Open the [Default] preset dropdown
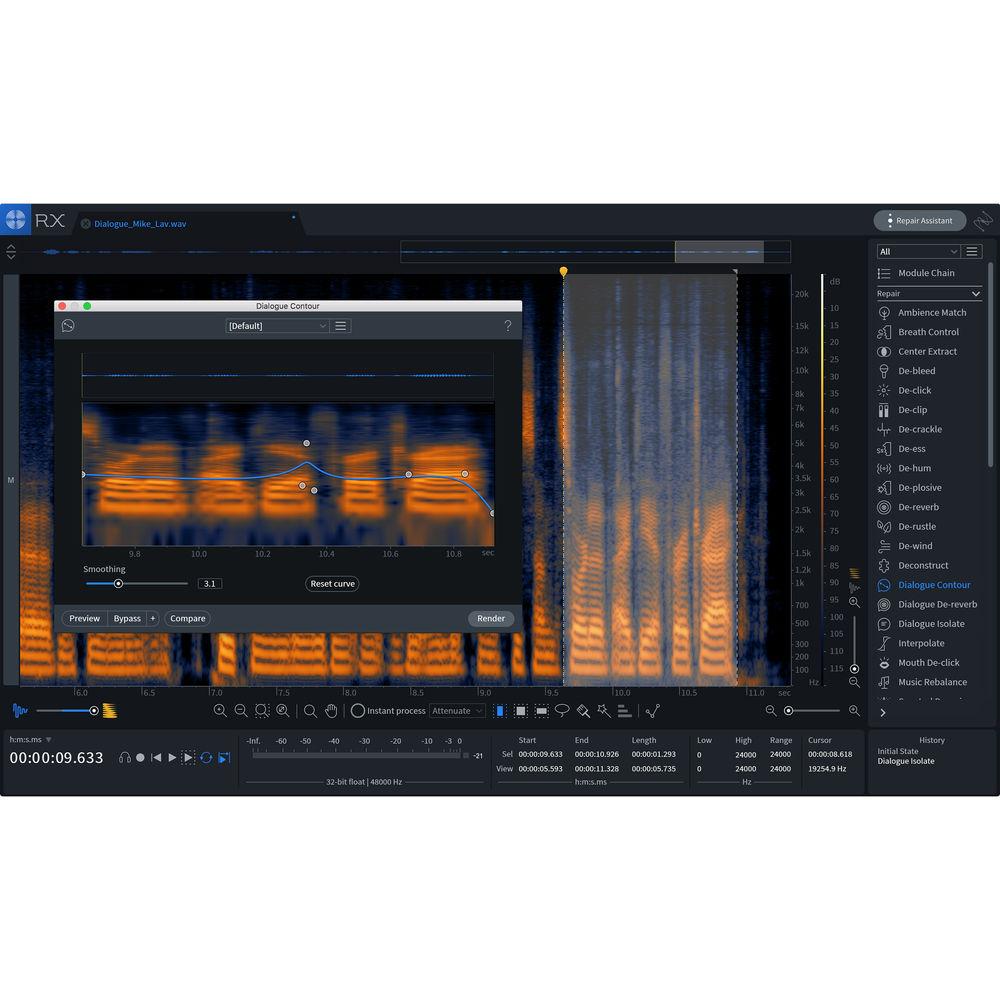1000x1000 pixels. coord(277,325)
